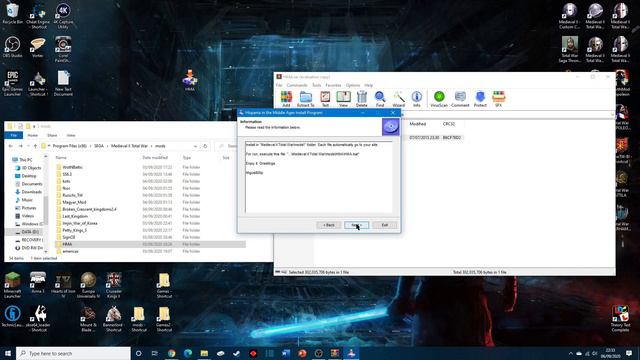Open the Minecraft Launcher desktop icon

click(x=12, y=285)
